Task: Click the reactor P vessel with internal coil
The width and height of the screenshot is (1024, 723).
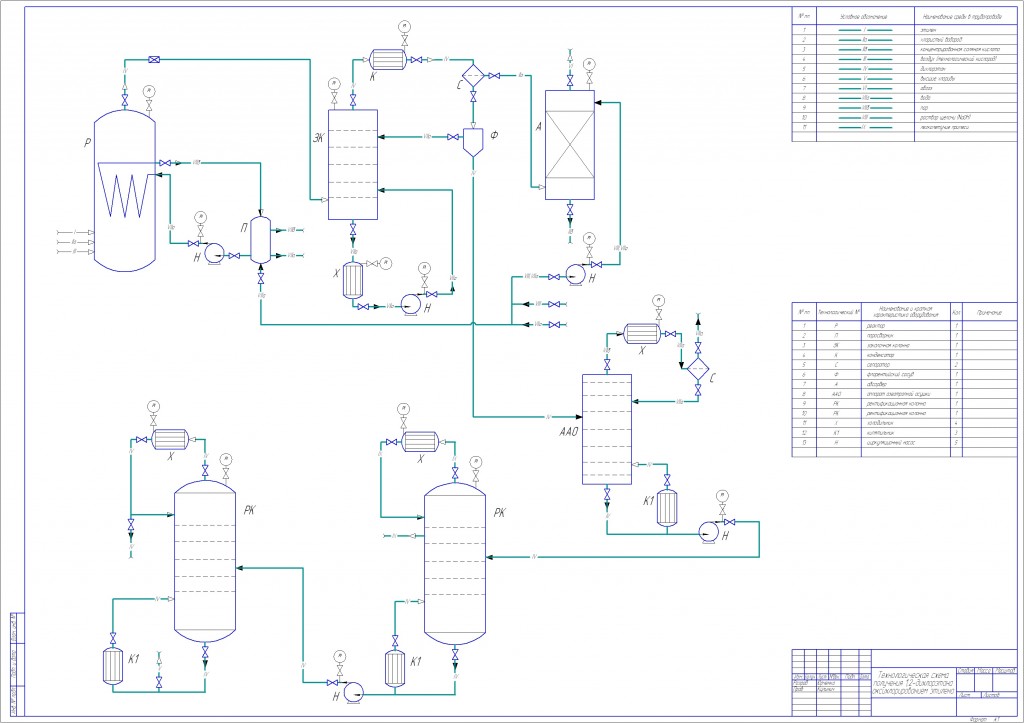Action: pos(124,191)
